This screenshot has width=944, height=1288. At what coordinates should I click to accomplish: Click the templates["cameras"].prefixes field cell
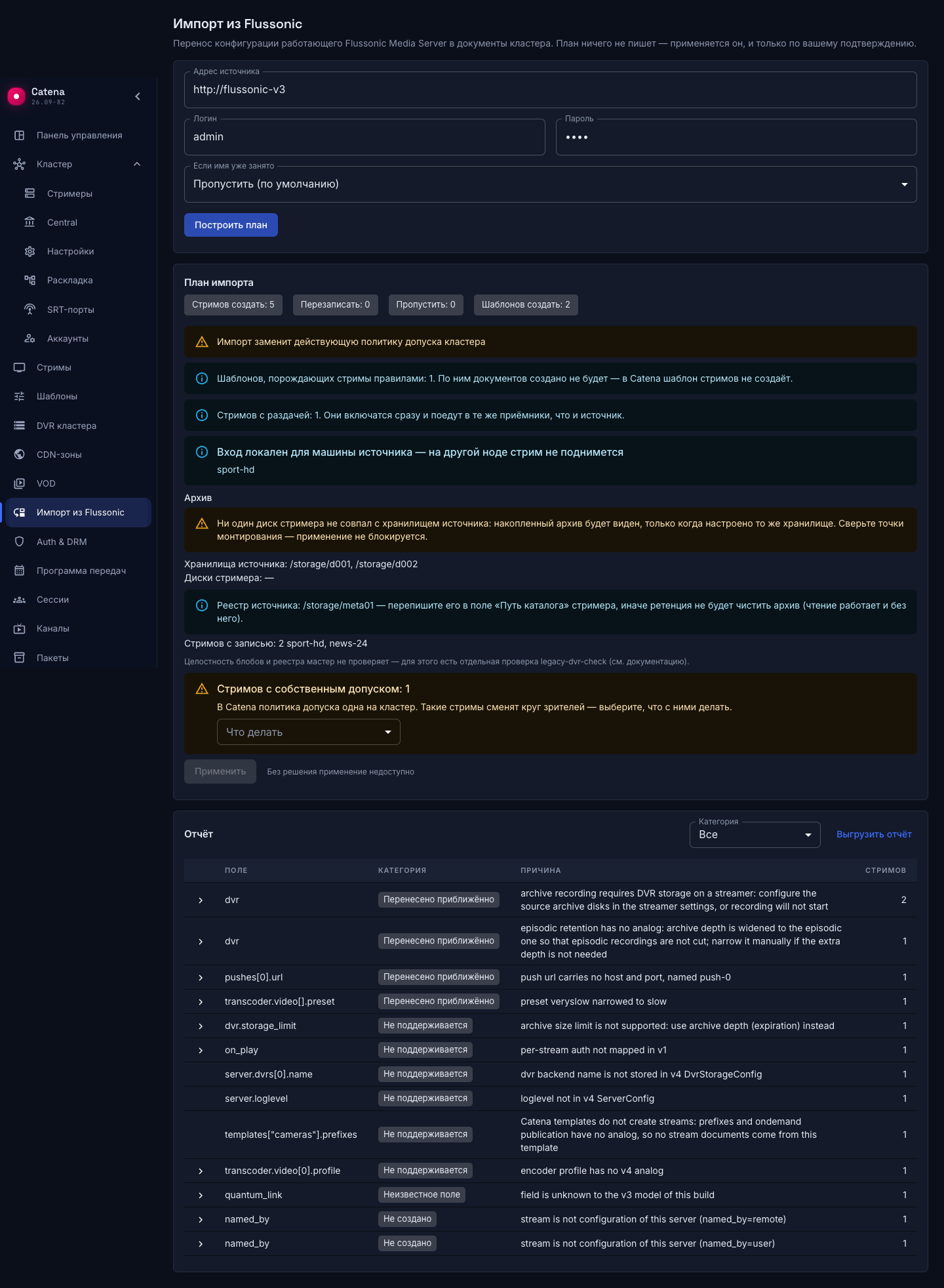(291, 1135)
